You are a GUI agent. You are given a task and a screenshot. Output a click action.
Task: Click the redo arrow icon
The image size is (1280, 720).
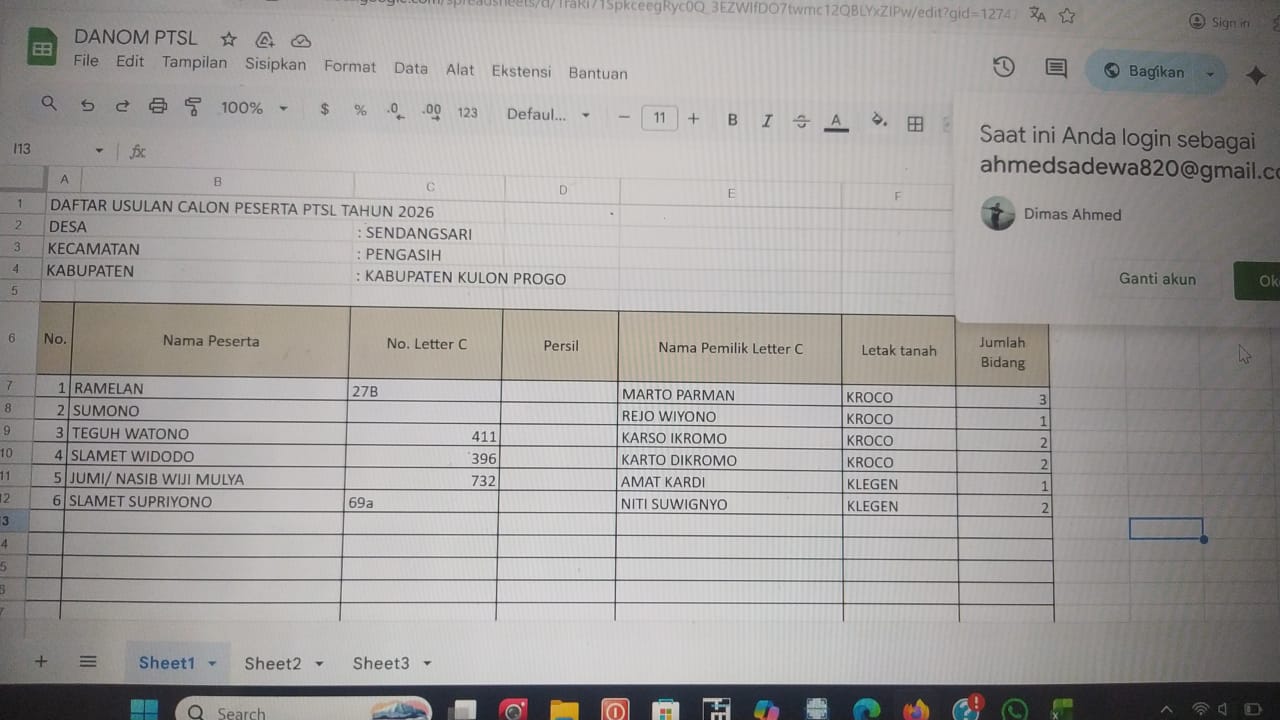122,106
